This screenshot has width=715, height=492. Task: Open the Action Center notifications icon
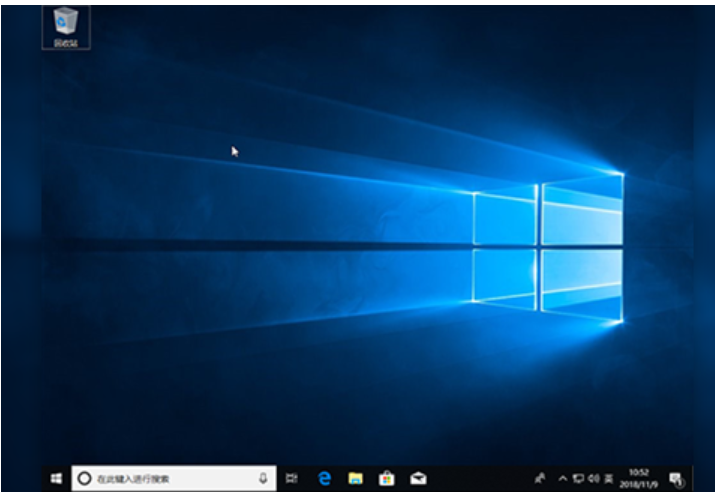[675, 479]
